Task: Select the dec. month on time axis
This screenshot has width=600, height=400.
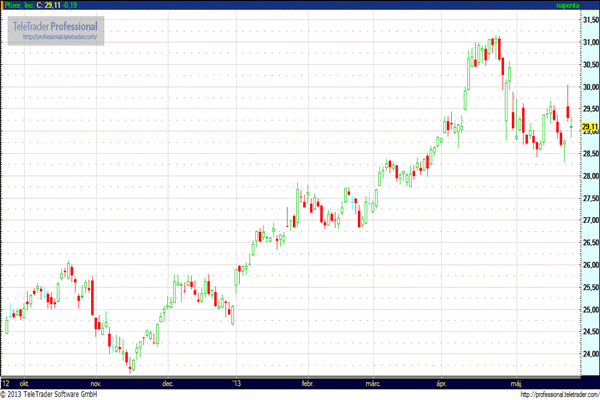Action: [168, 382]
